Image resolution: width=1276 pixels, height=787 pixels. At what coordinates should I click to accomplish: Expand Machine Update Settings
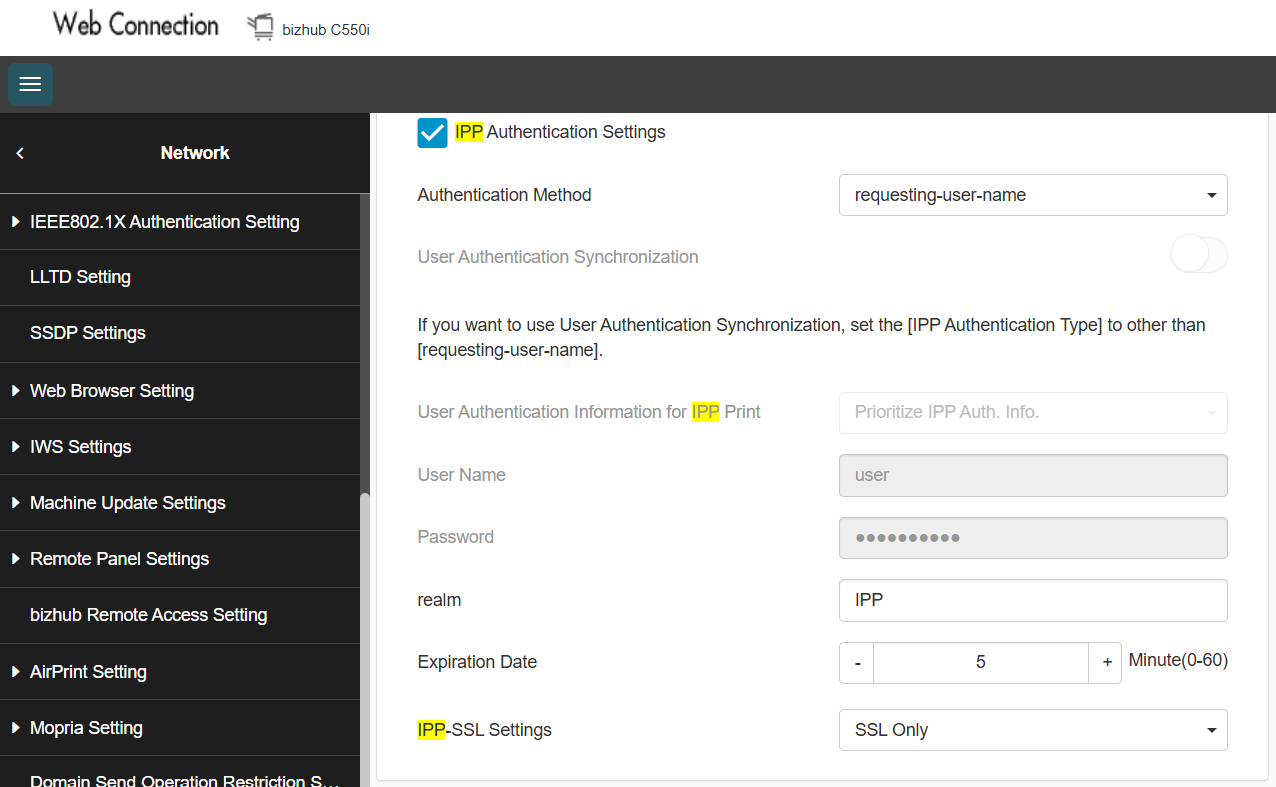127,503
